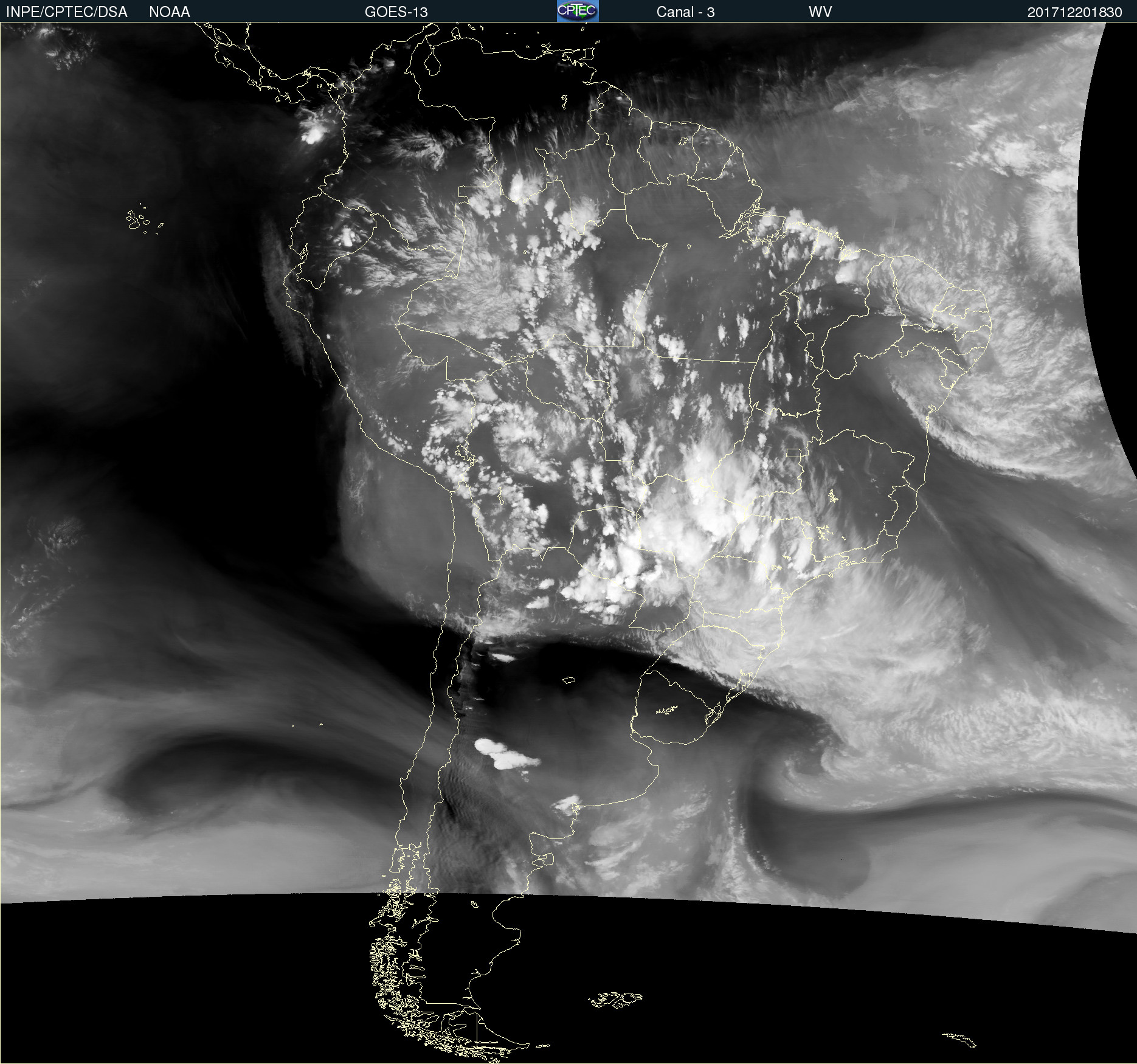Image resolution: width=1137 pixels, height=1064 pixels.
Task: Click the WV channel label
Action: pyautogui.click(x=820, y=12)
